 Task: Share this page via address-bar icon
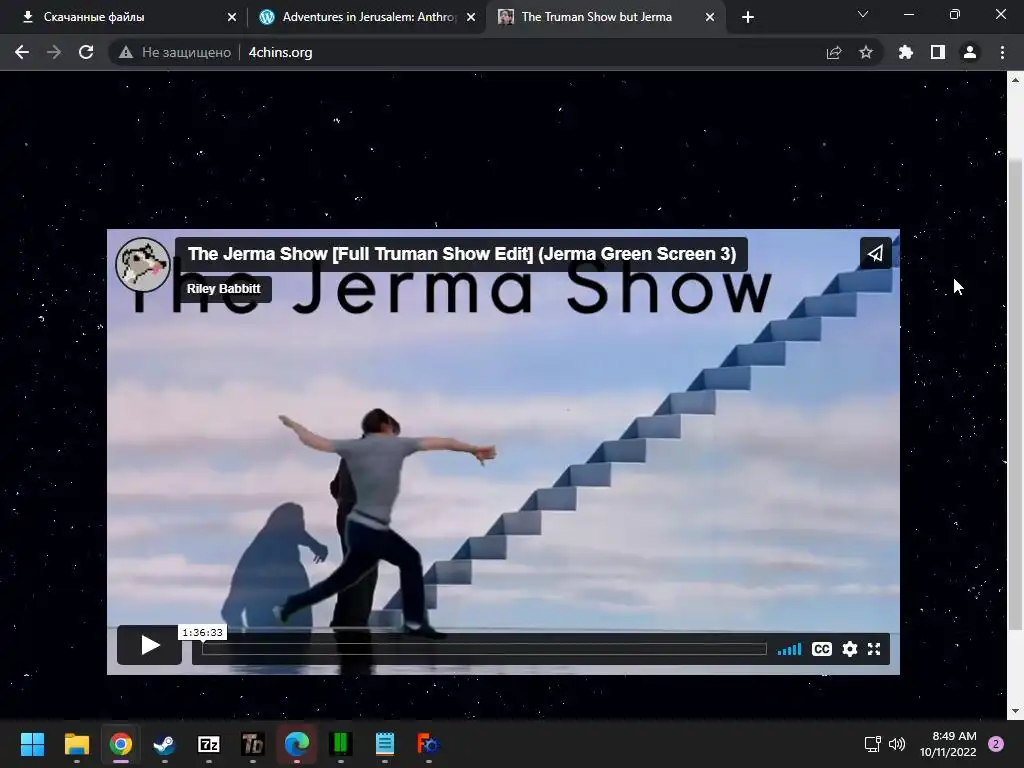pyautogui.click(x=834, y=52)
